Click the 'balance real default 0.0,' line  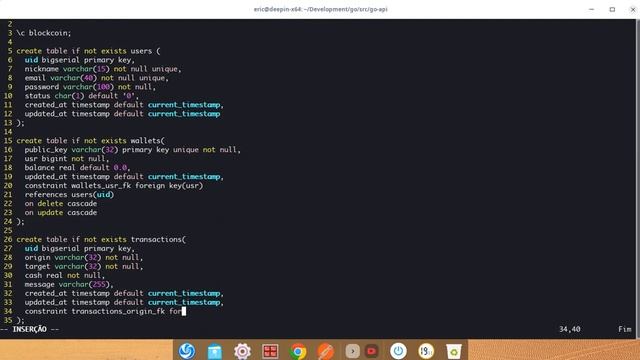pos(77,168)
